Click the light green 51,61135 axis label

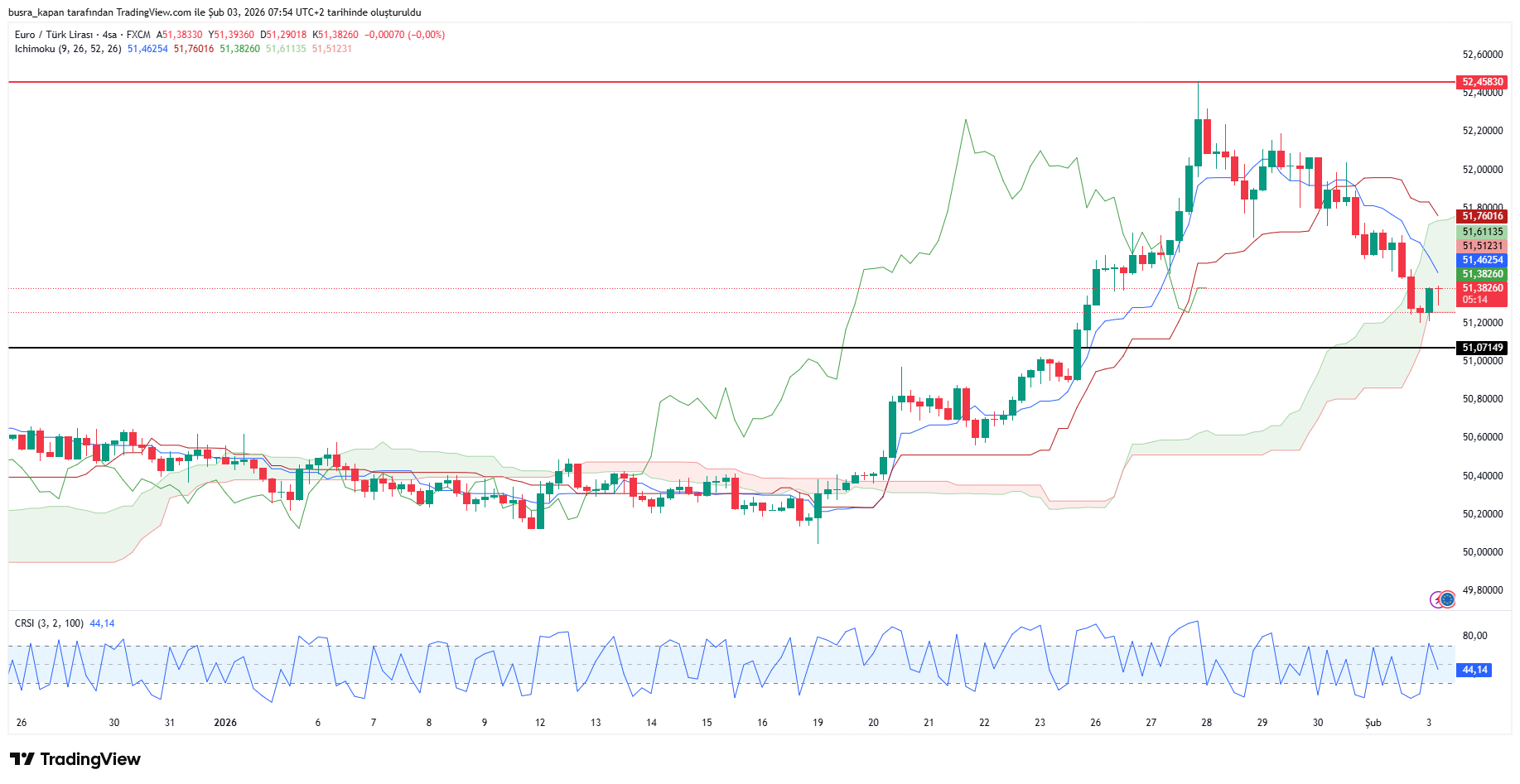pos(1481,232)
